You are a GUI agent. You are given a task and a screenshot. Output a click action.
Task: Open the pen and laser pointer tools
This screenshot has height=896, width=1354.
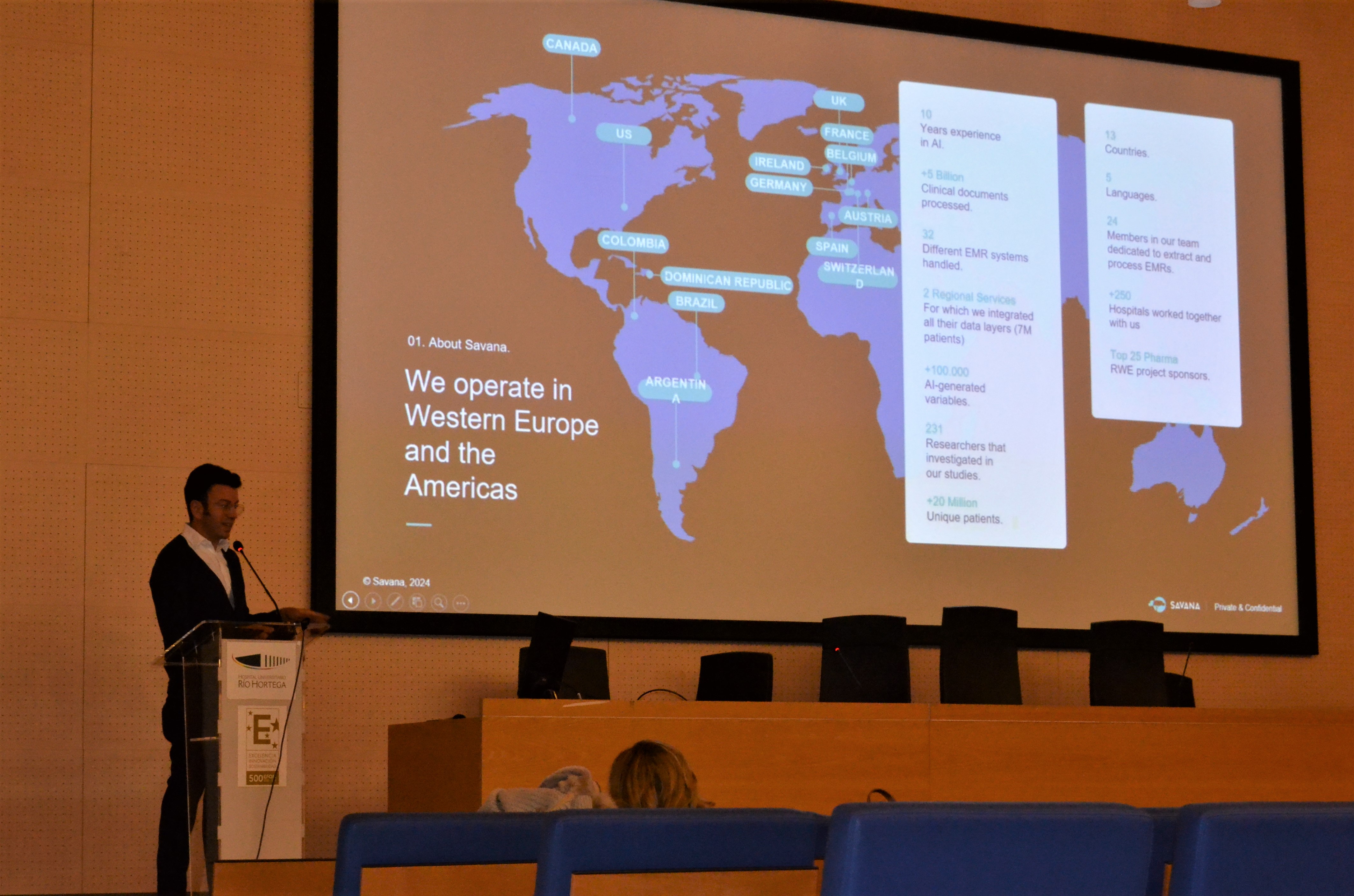click(395, 602)
